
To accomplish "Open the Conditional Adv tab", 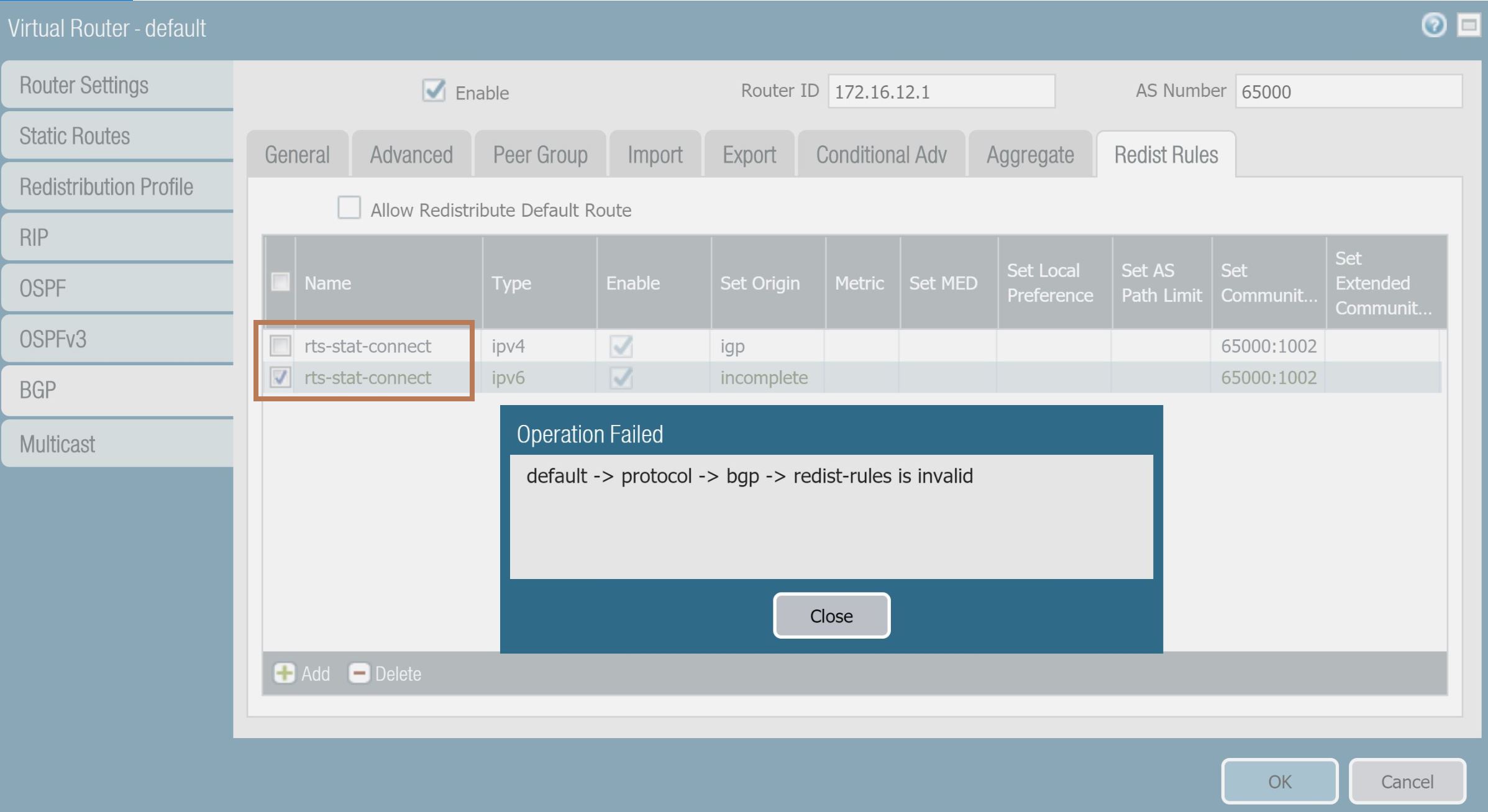I will [880, 155].
